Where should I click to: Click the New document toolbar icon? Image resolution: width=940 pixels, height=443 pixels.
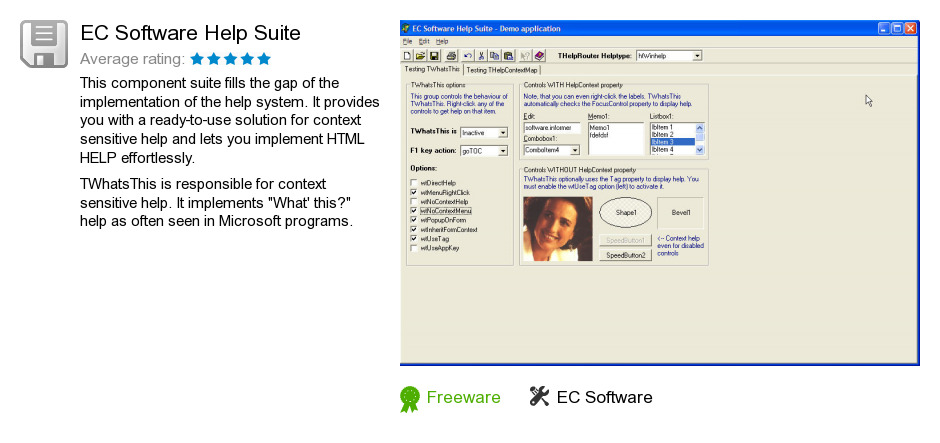tap(408, 56)
